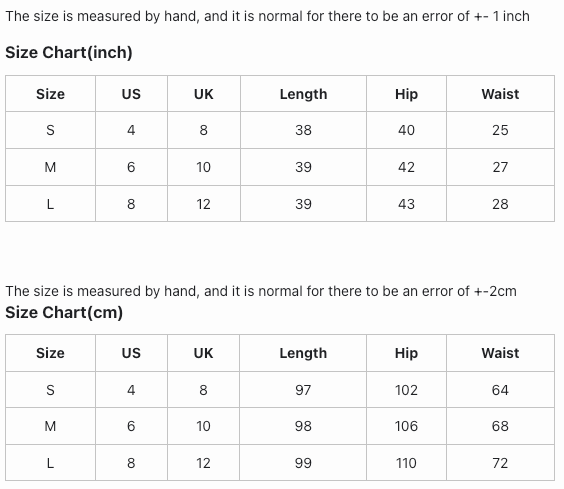Click length value 97 in cm table
This screenshot has height=489, width=564.
[x=303, y=390]
